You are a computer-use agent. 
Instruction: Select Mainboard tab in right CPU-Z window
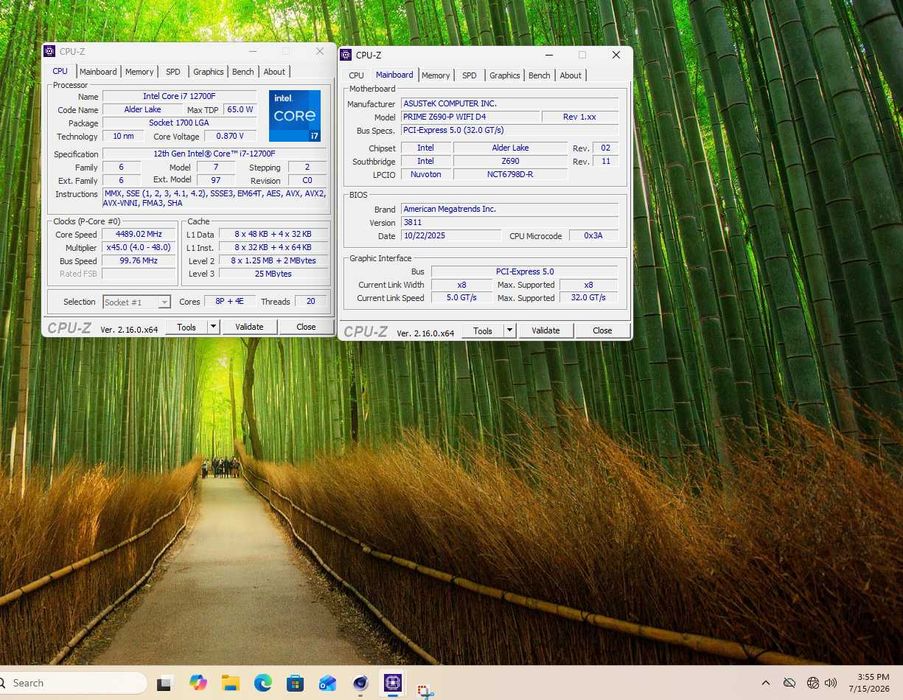[x=394, y=74]
